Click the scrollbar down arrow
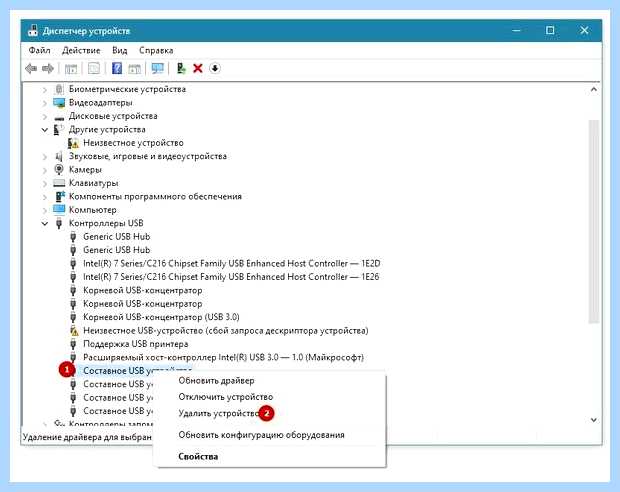Screen dimensions: 620x492 point(594,420)
